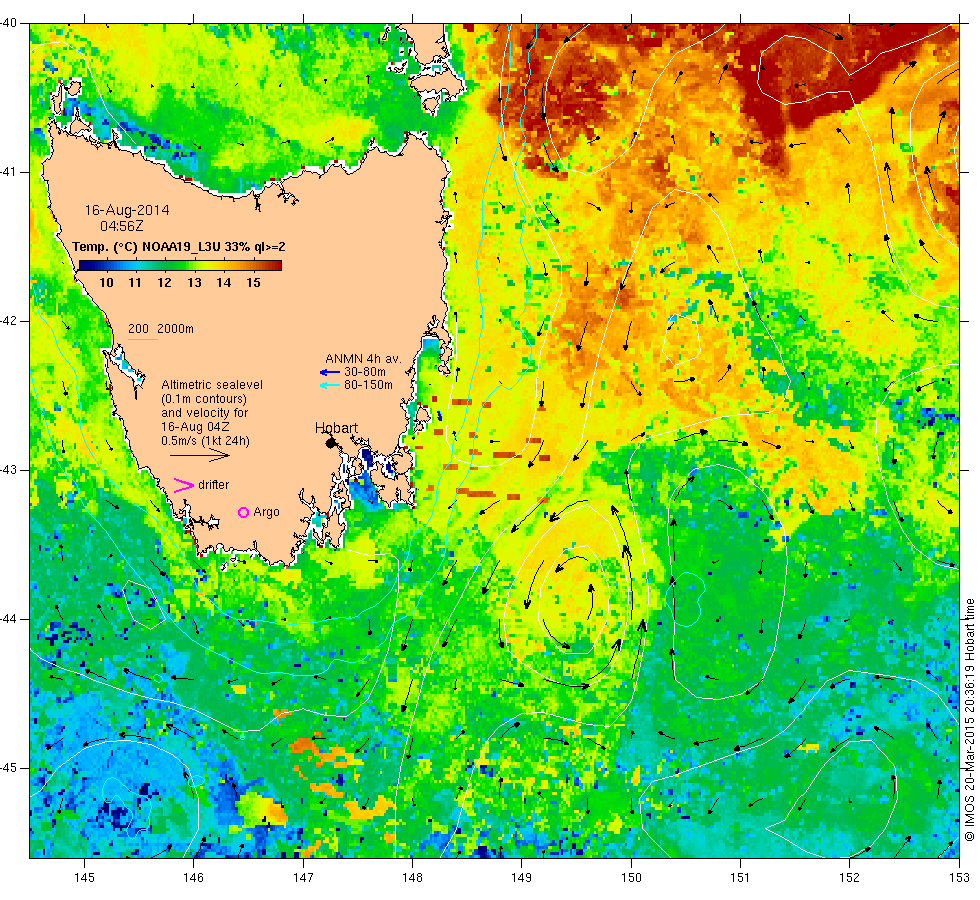This screenshot has height=900, width=980.
Task: Click the Hobart city label
Action: [x=336, y=428]
